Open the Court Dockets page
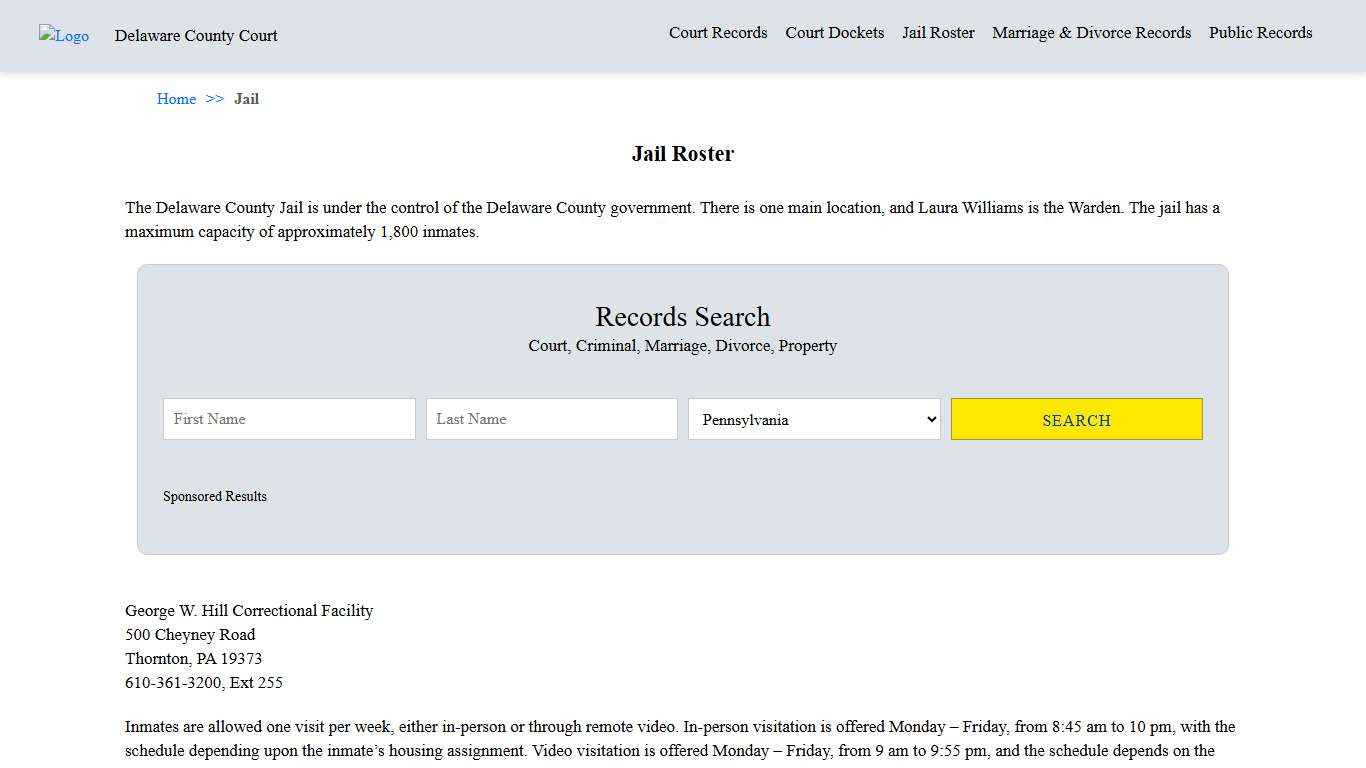 (834, 33)
